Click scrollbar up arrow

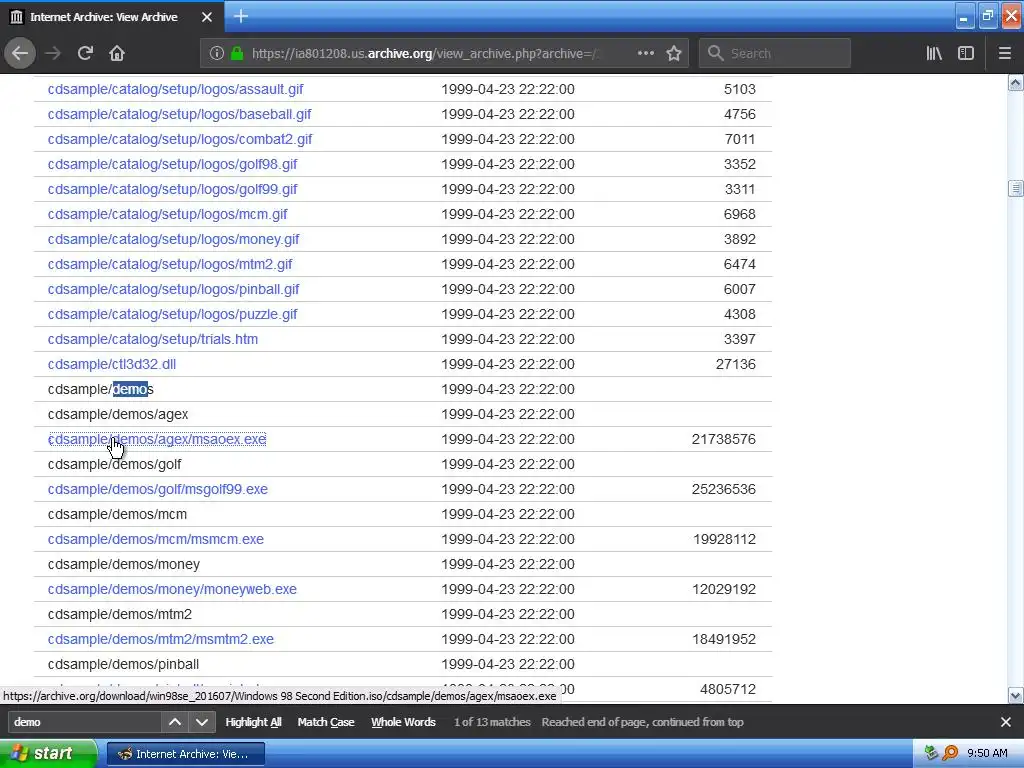(x=1015, y=82)
